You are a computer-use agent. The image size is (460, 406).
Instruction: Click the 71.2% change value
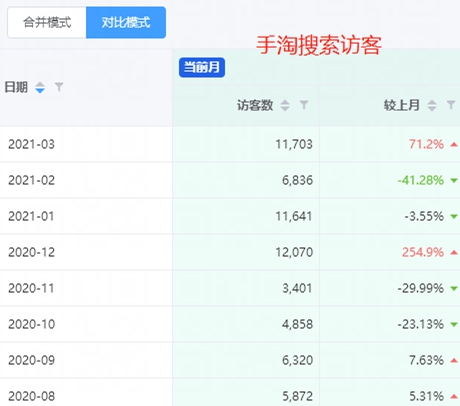(426, 144)
